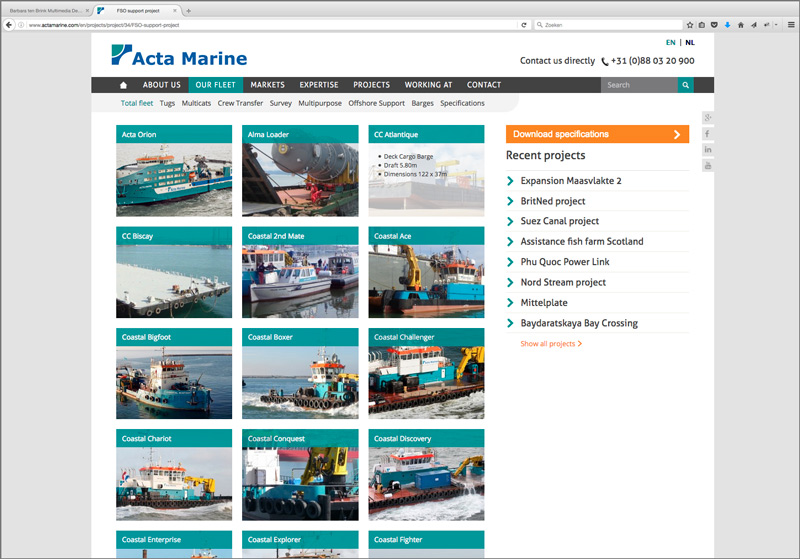Reload the page with the refresh icon
Screen dimensions: 800x559
[523, 25]
